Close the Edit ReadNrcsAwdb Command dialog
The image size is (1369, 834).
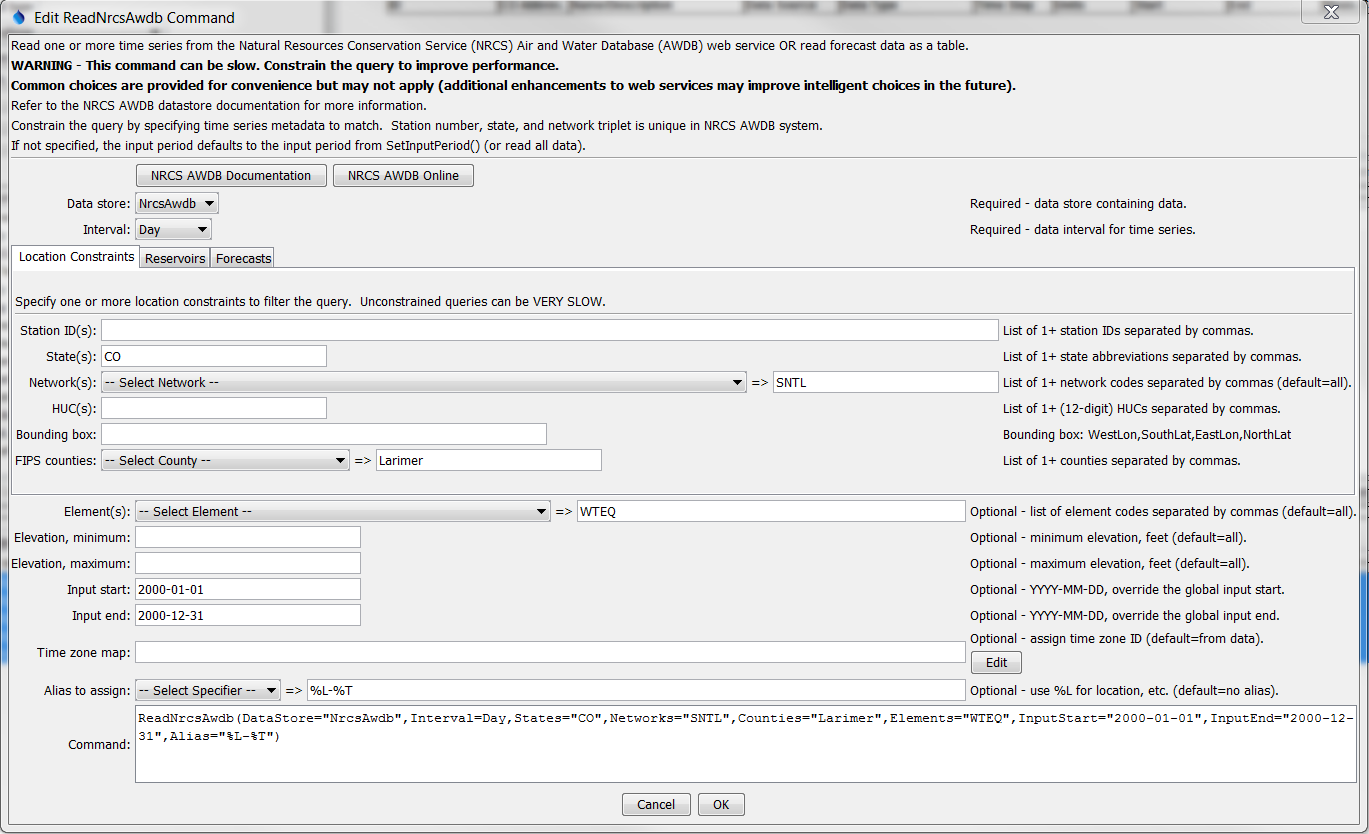[1329, 12]
